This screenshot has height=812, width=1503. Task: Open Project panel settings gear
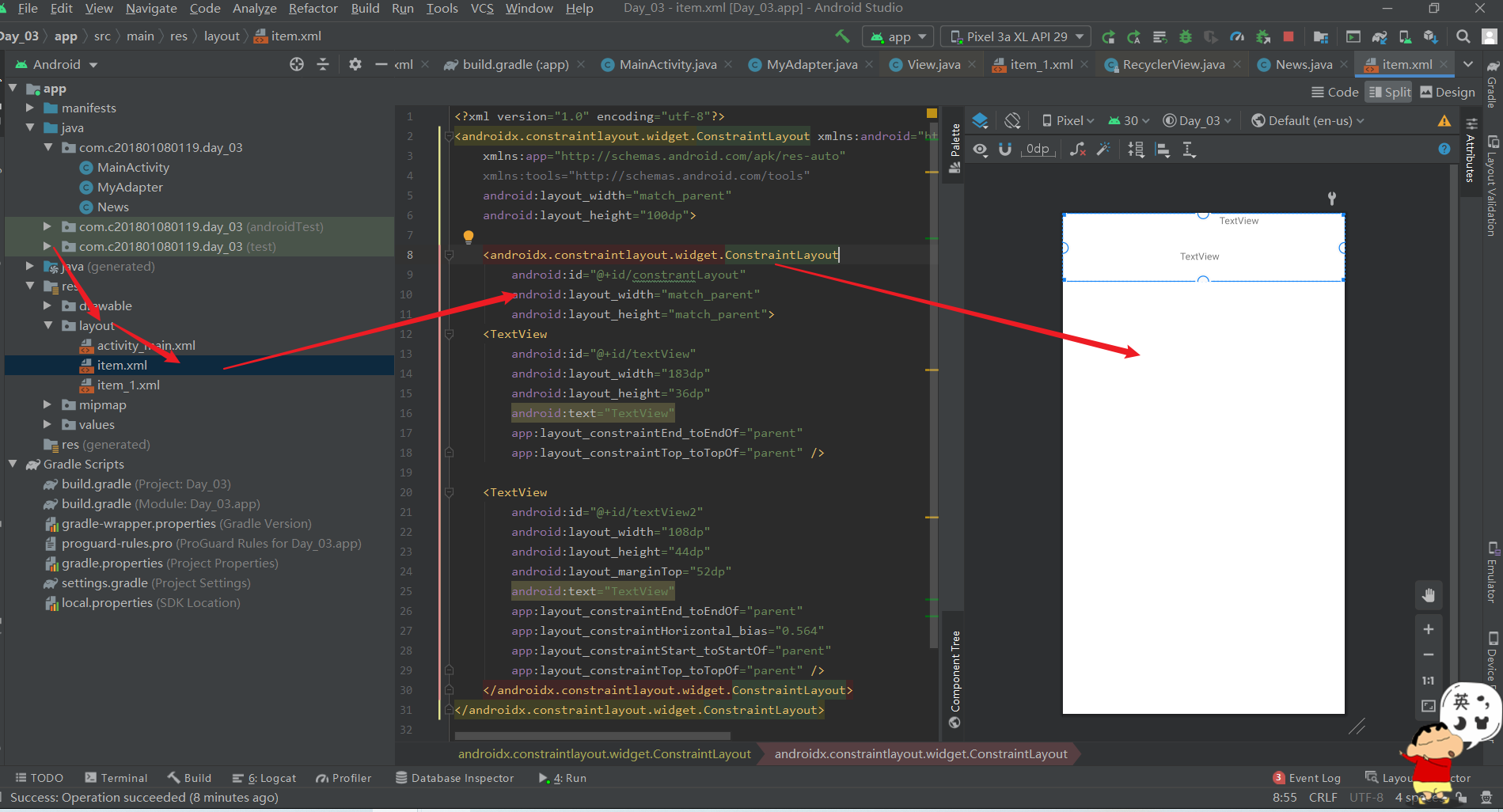pos(355,64)
